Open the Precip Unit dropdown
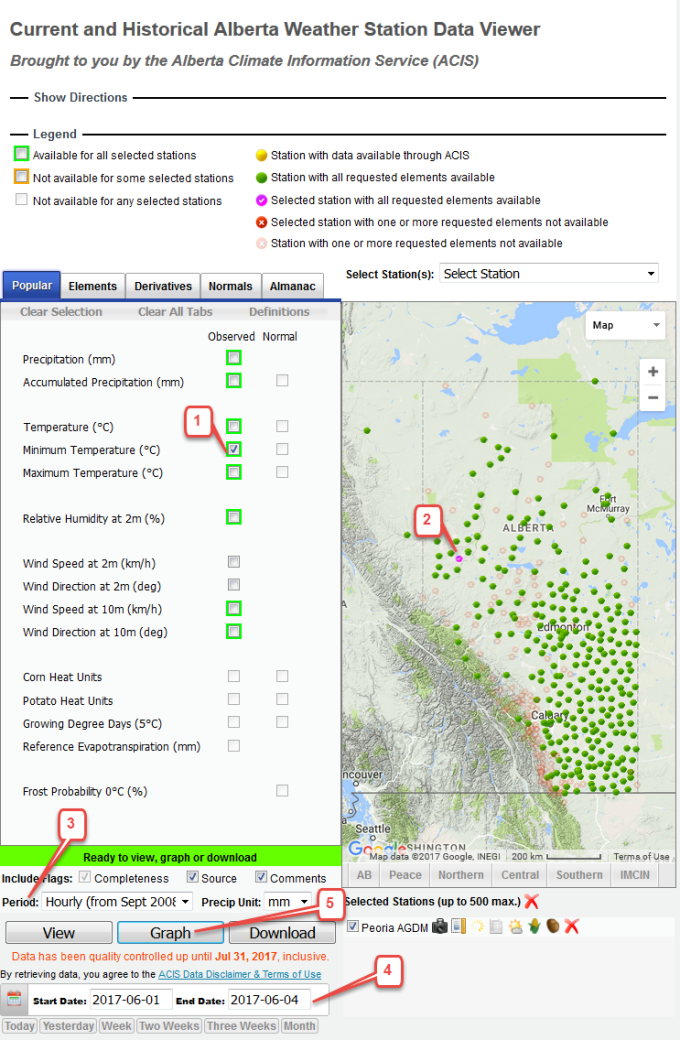 tap(287, 902)
